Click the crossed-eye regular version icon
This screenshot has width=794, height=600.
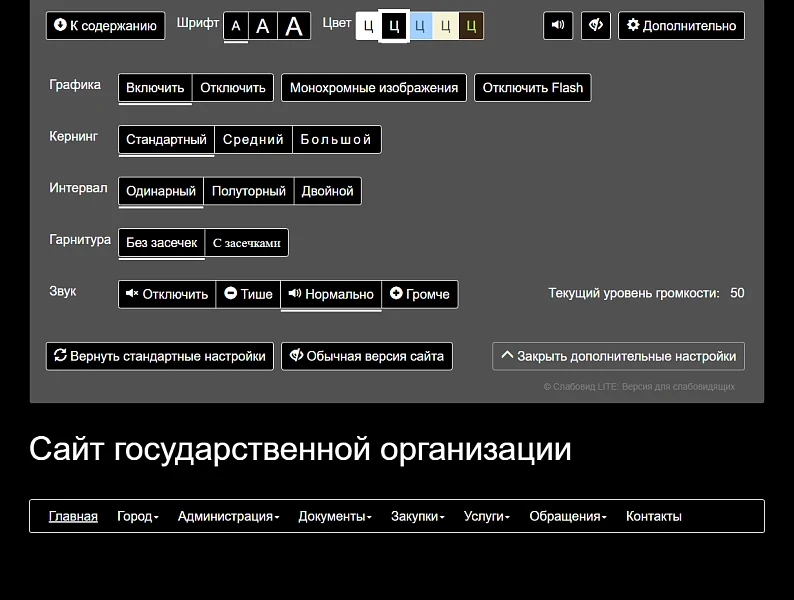tap(596, 25)
